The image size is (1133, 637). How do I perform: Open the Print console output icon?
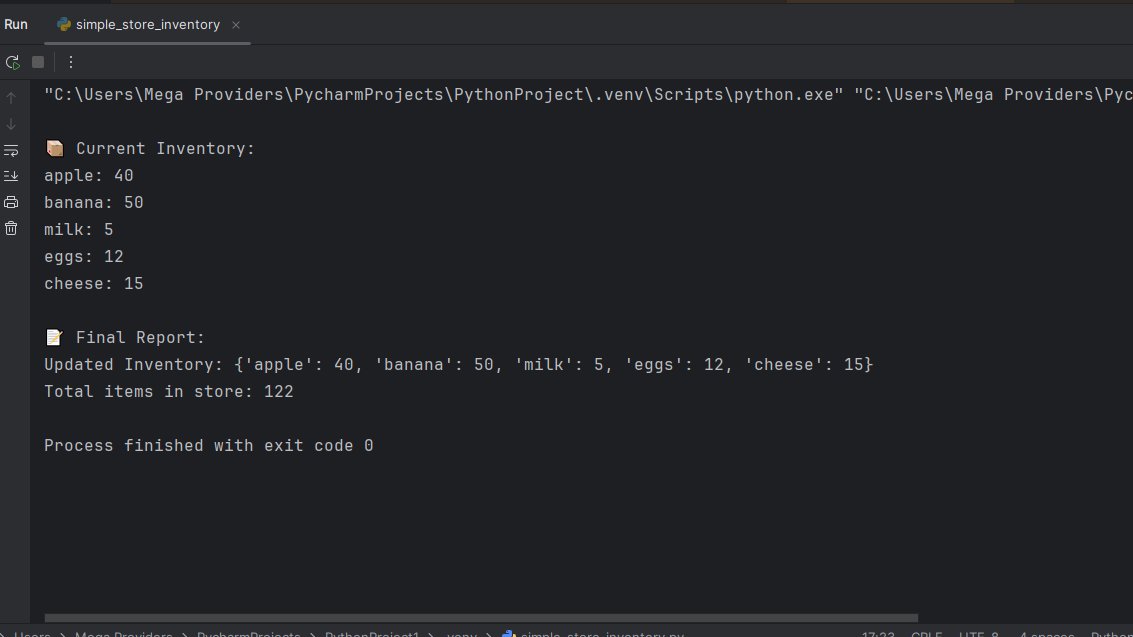click(x=11, y=201)
